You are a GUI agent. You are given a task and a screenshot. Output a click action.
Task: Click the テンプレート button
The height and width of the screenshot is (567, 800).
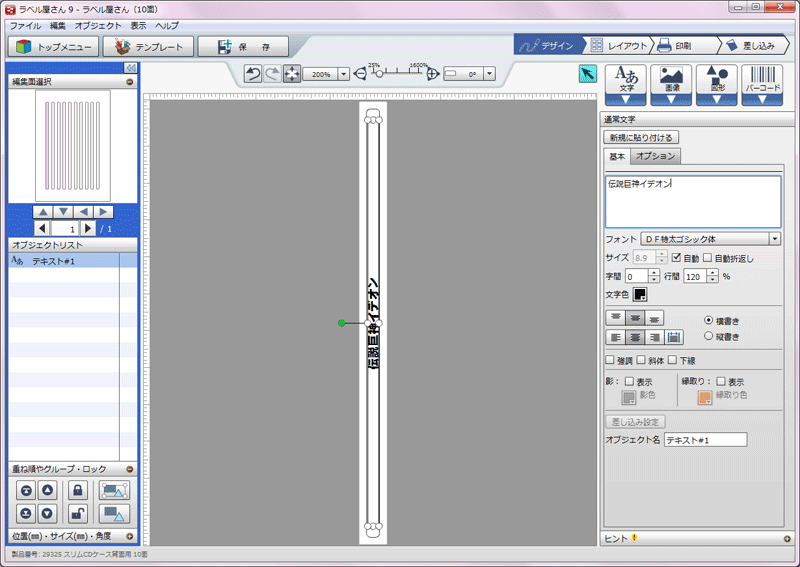coord(148,47)
